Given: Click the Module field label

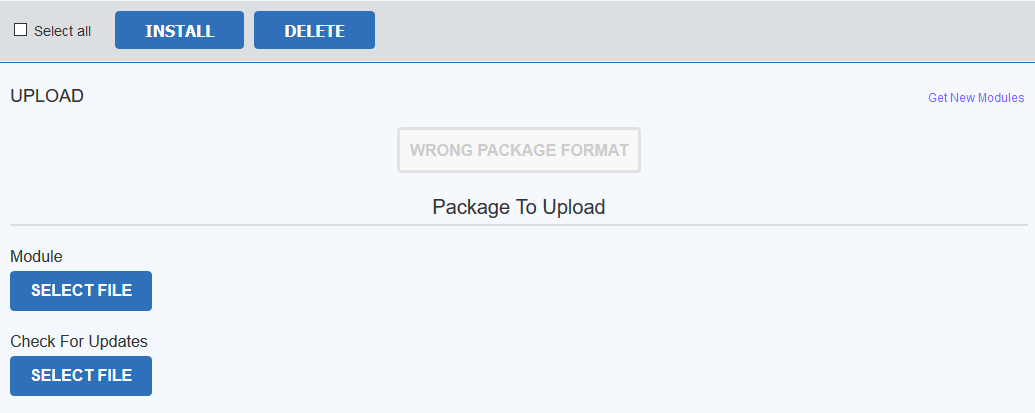Looking at the screenshot, I should (36, 257).
